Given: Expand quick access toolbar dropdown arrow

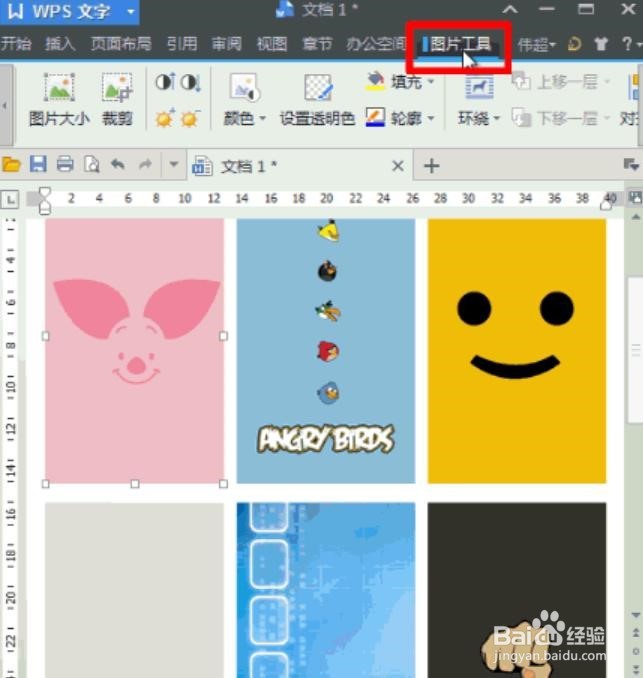Looking at the screenshot, I should [174, 165].
